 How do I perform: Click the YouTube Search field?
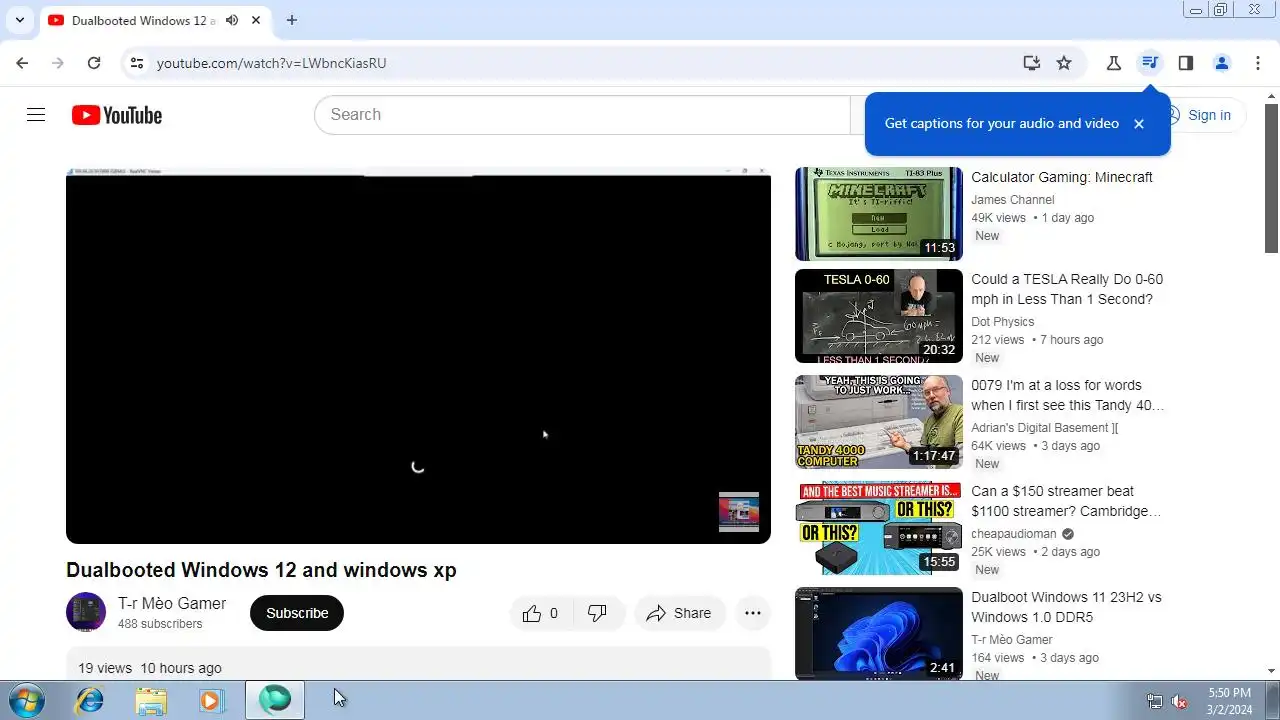[x=582, y=115]
